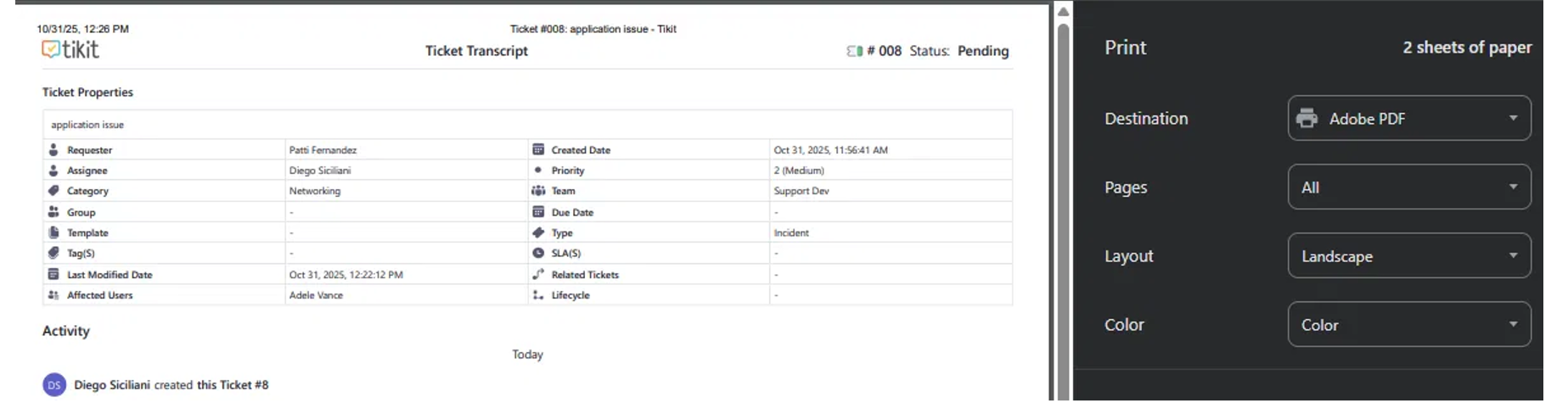
Task: Click the Template document icon
Action: [x=53, y=232]
